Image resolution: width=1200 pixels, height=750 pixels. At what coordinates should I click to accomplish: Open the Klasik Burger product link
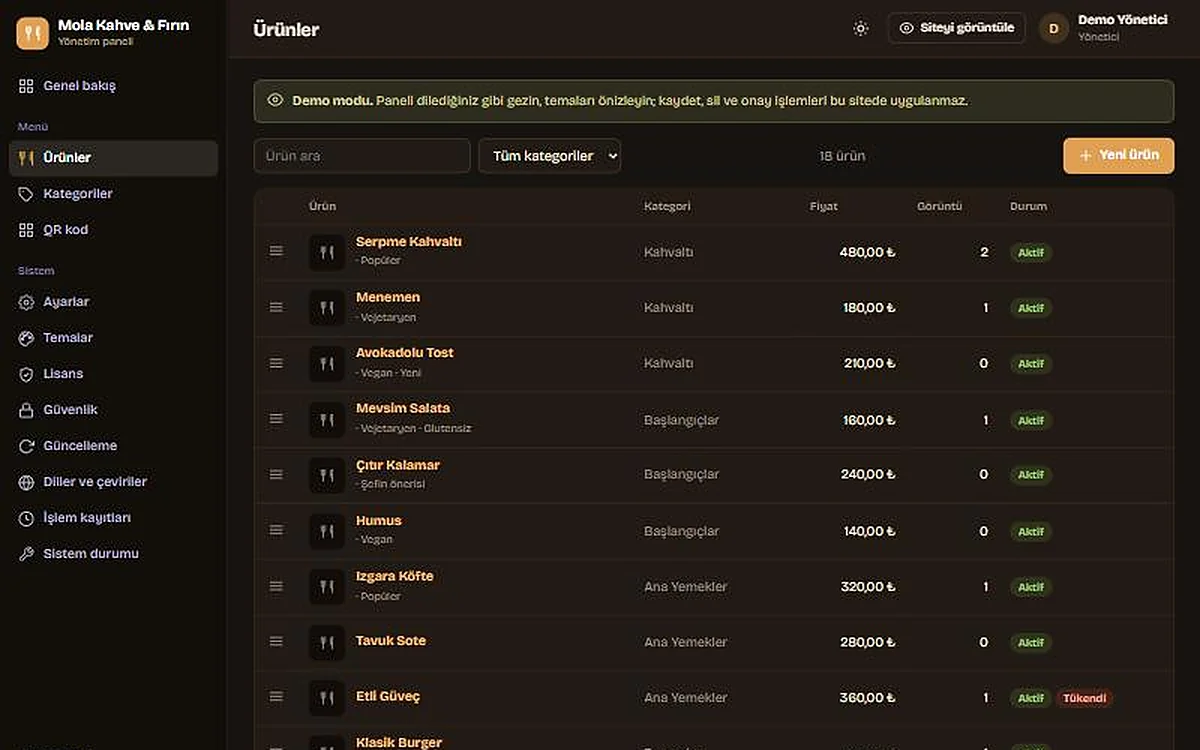(x=399, y=743)
